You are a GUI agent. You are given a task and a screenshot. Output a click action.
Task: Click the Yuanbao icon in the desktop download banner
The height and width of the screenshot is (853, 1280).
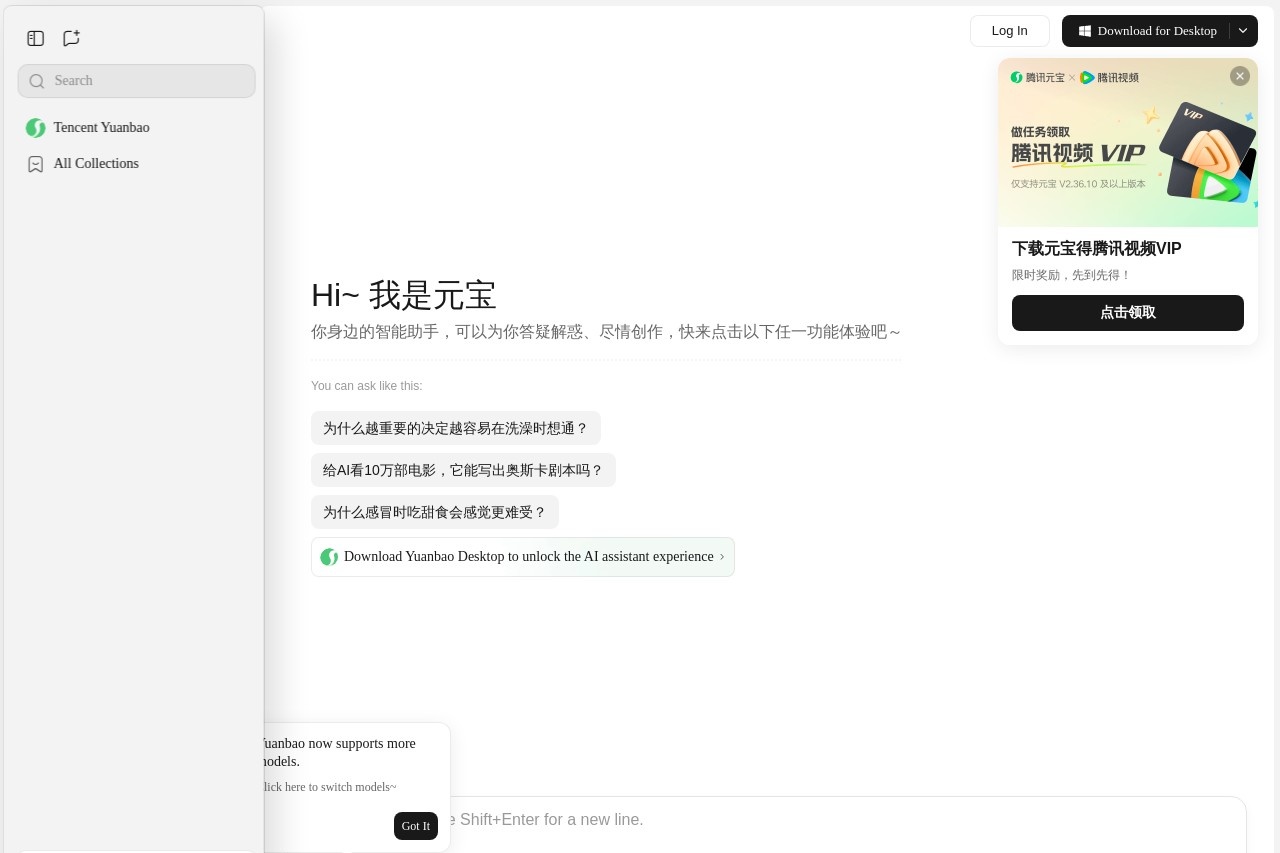(x=329, y=557)
